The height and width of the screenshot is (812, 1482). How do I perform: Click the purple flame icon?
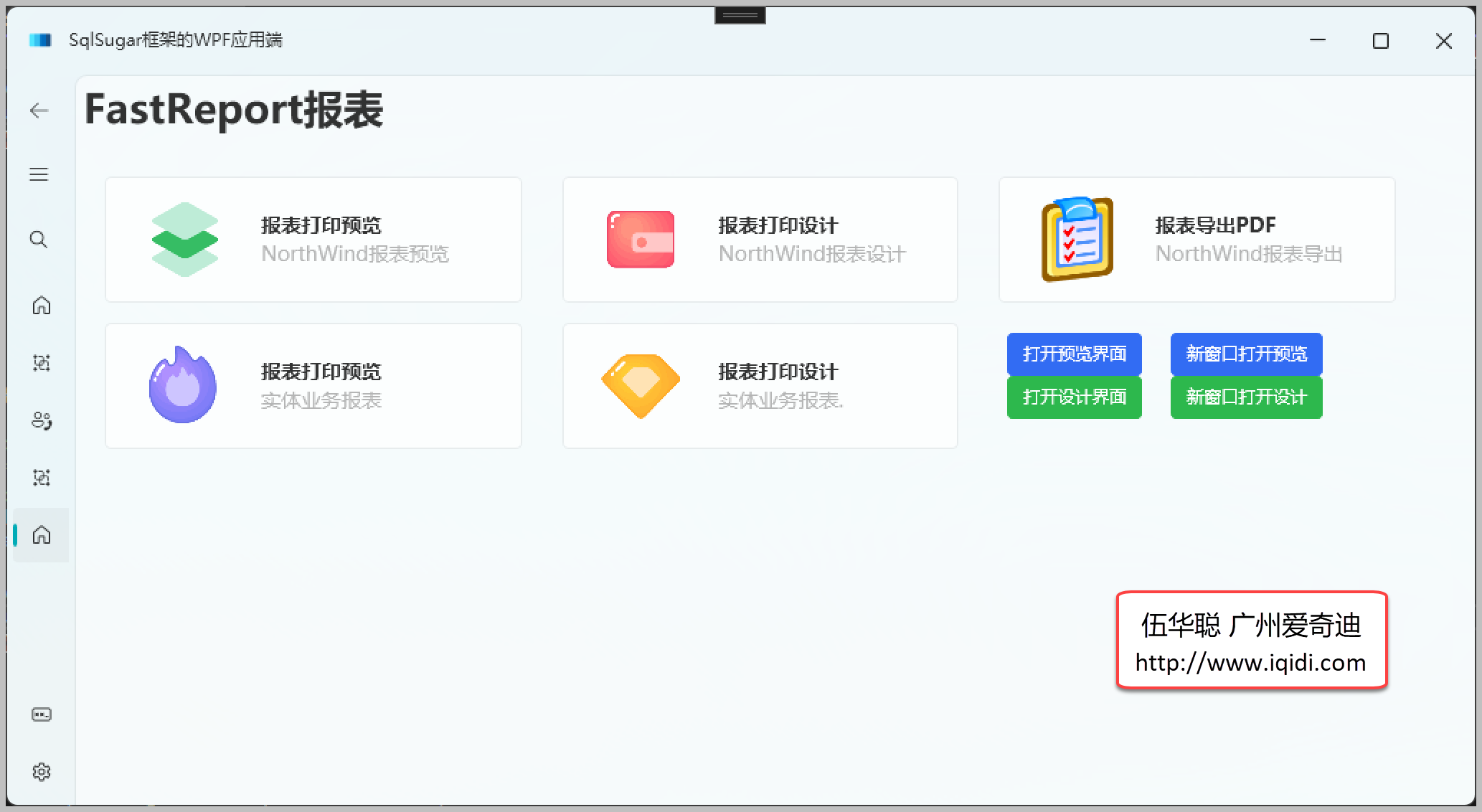pyautogui.click(x=183, y=385)
